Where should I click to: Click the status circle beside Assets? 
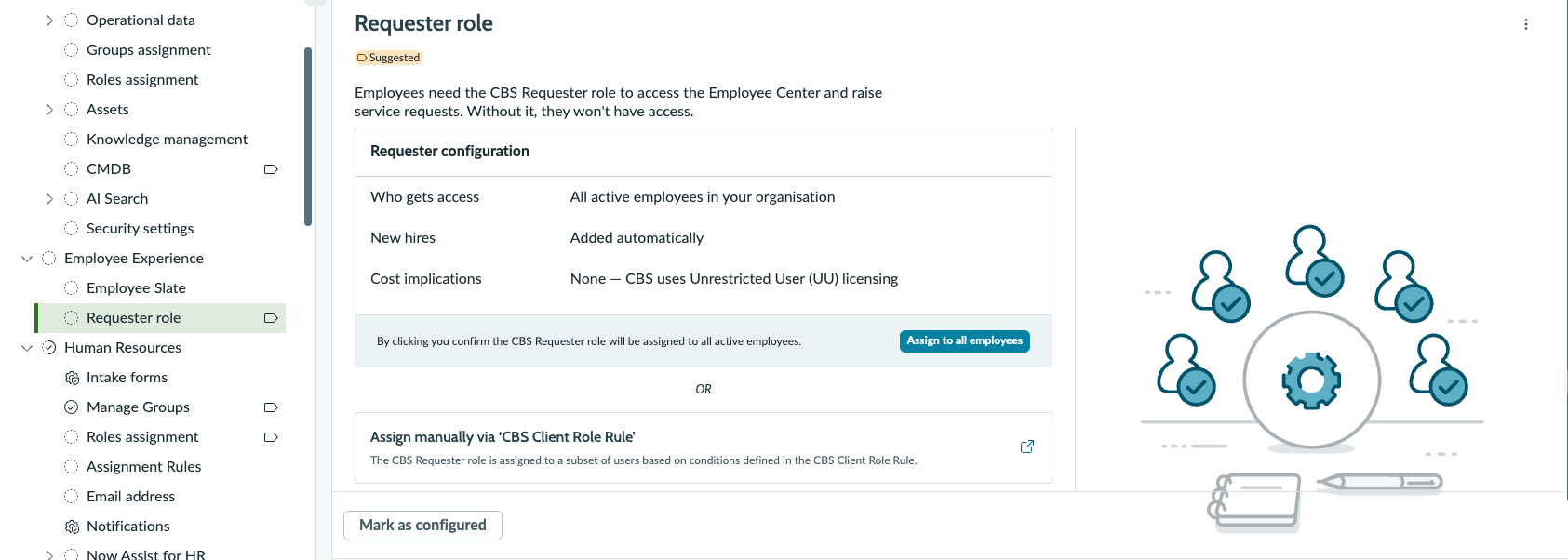point(71,110)
